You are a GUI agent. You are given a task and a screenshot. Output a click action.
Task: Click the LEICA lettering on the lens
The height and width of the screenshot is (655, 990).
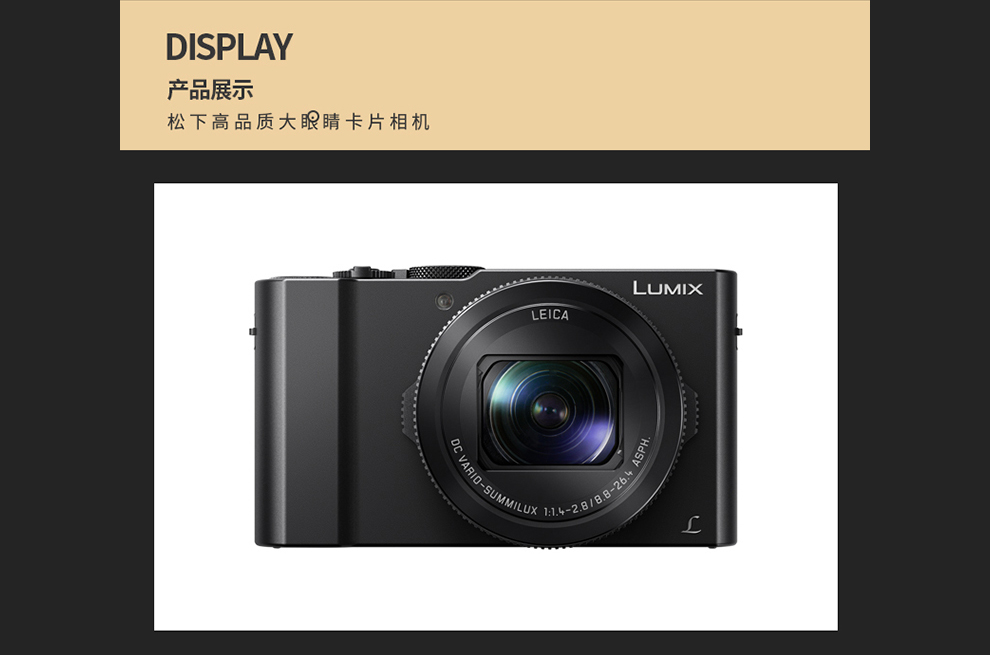point(549,315)
